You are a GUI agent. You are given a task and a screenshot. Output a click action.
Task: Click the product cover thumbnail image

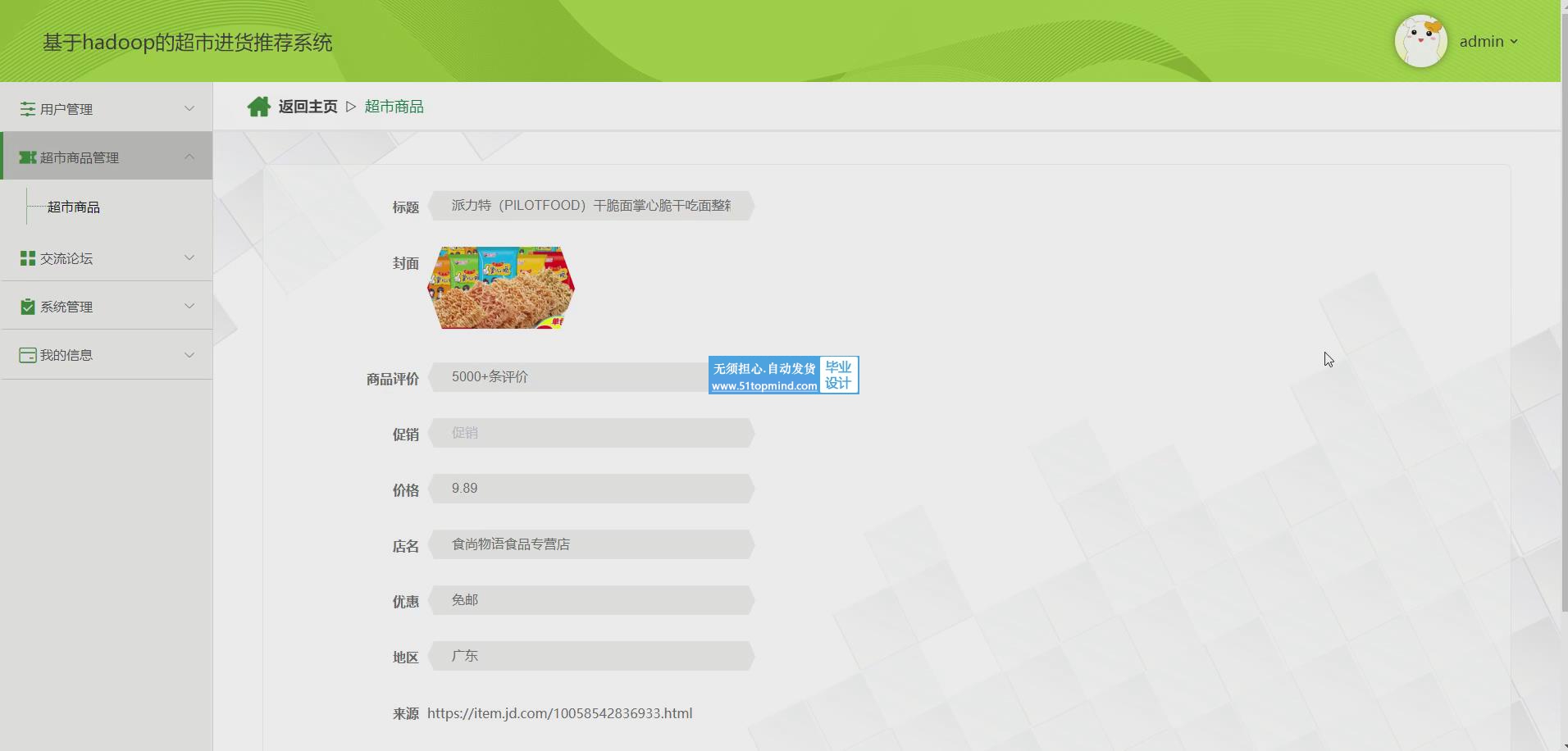pos(501,288)
